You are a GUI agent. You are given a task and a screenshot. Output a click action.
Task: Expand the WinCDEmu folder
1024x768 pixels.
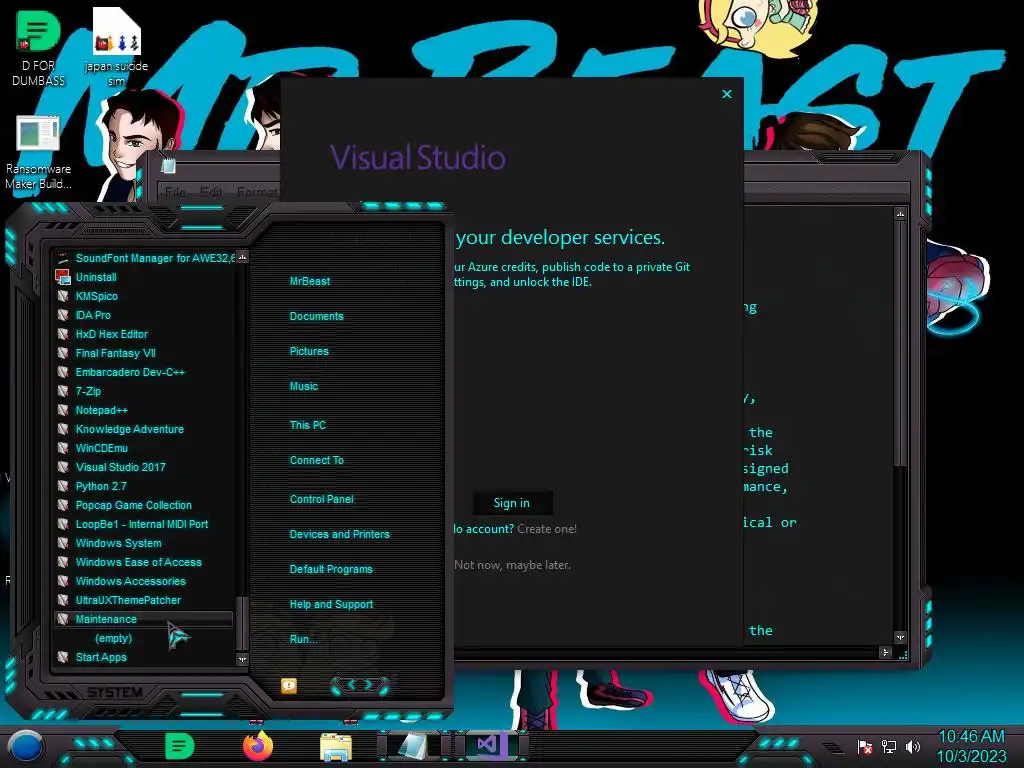144,448
